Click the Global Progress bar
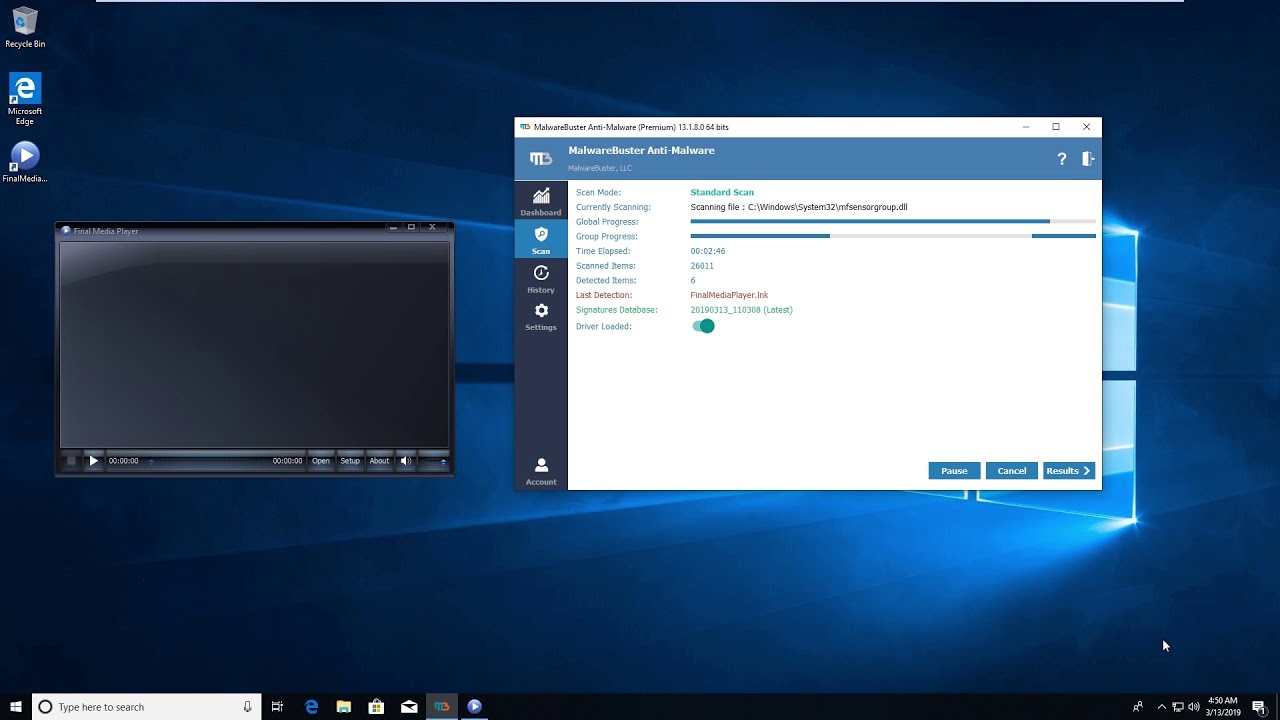Viewport: 1280px width, 720px height. [893, 221]
